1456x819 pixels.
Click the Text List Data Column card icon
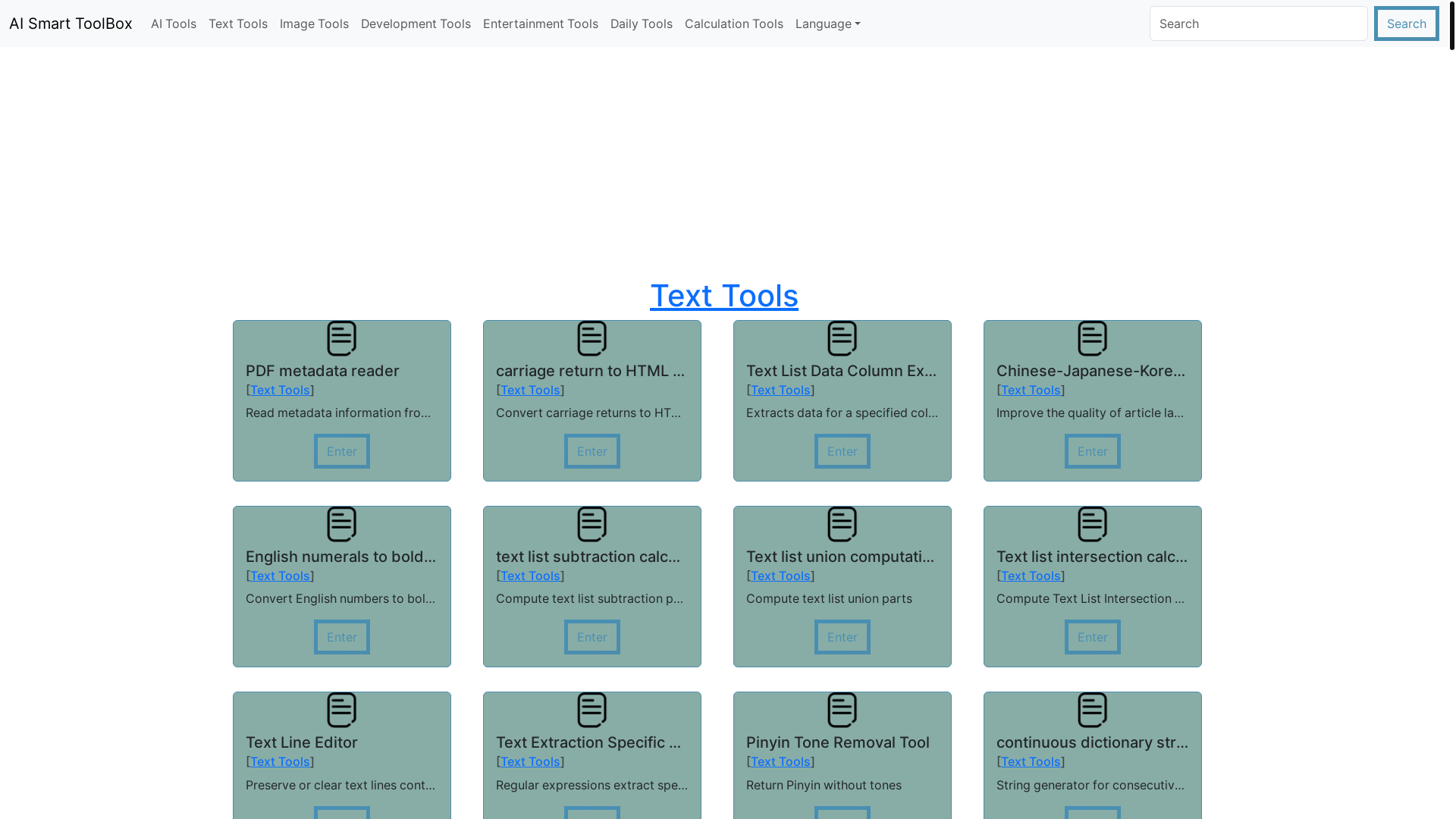(842, 338)
